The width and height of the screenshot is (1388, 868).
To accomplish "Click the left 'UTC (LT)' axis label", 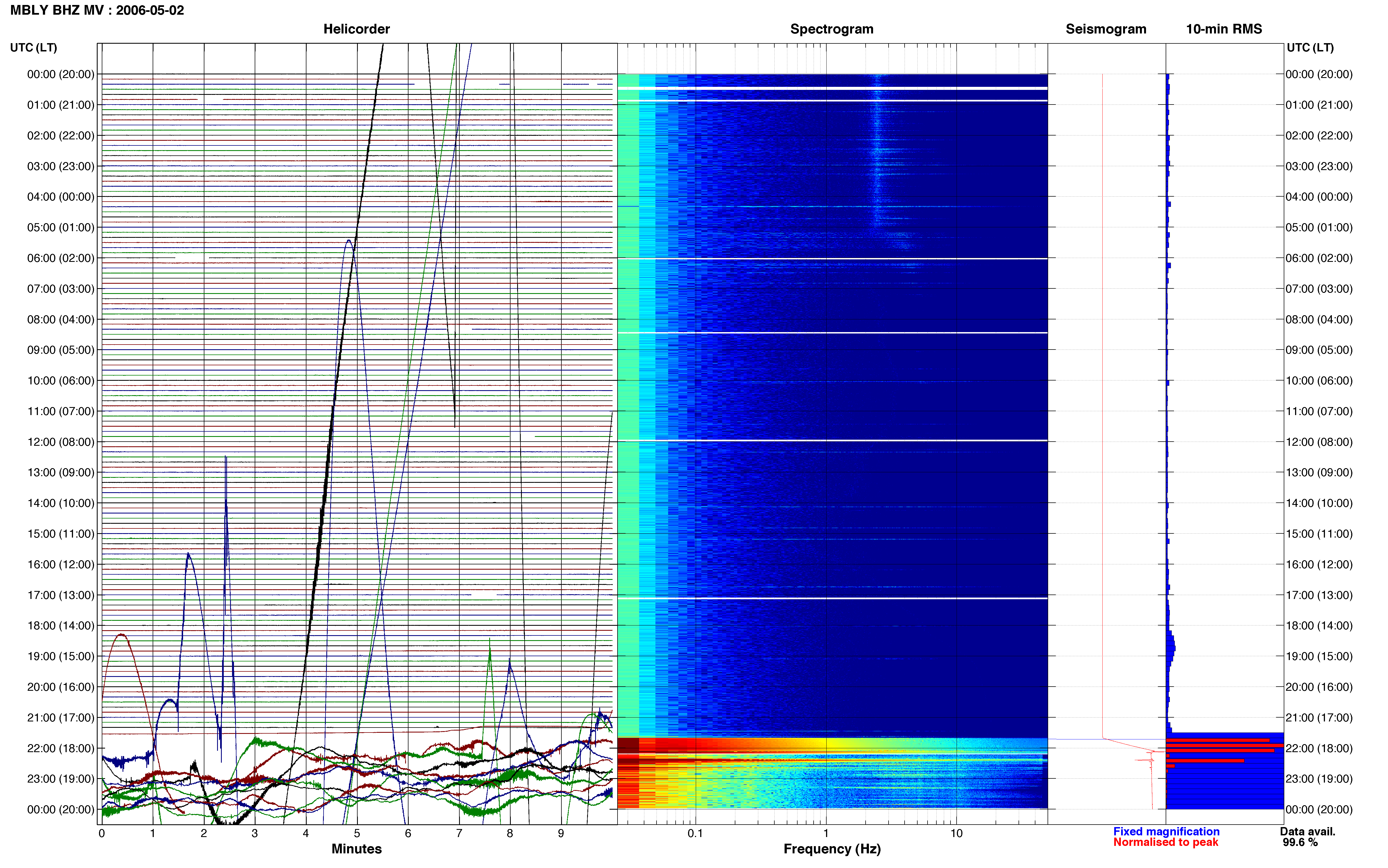I will pyautogui.click(x=33, y=48).
